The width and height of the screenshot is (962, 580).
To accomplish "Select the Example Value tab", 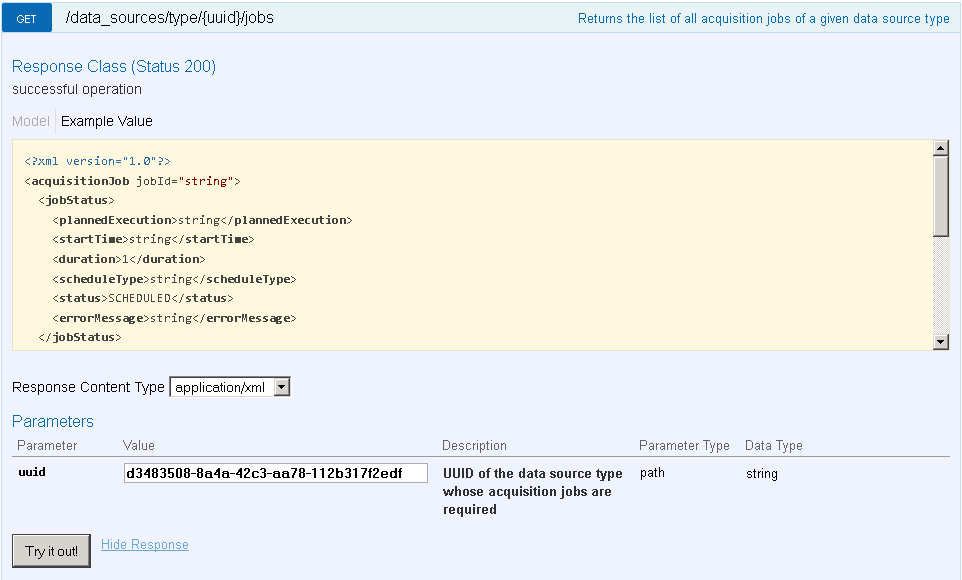I will pos(107,121).
